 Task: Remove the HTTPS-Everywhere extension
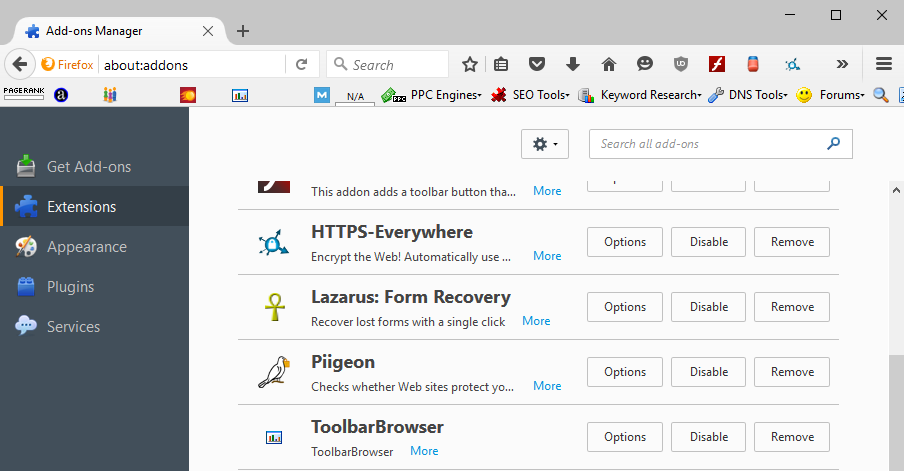[x=792, y=242]
